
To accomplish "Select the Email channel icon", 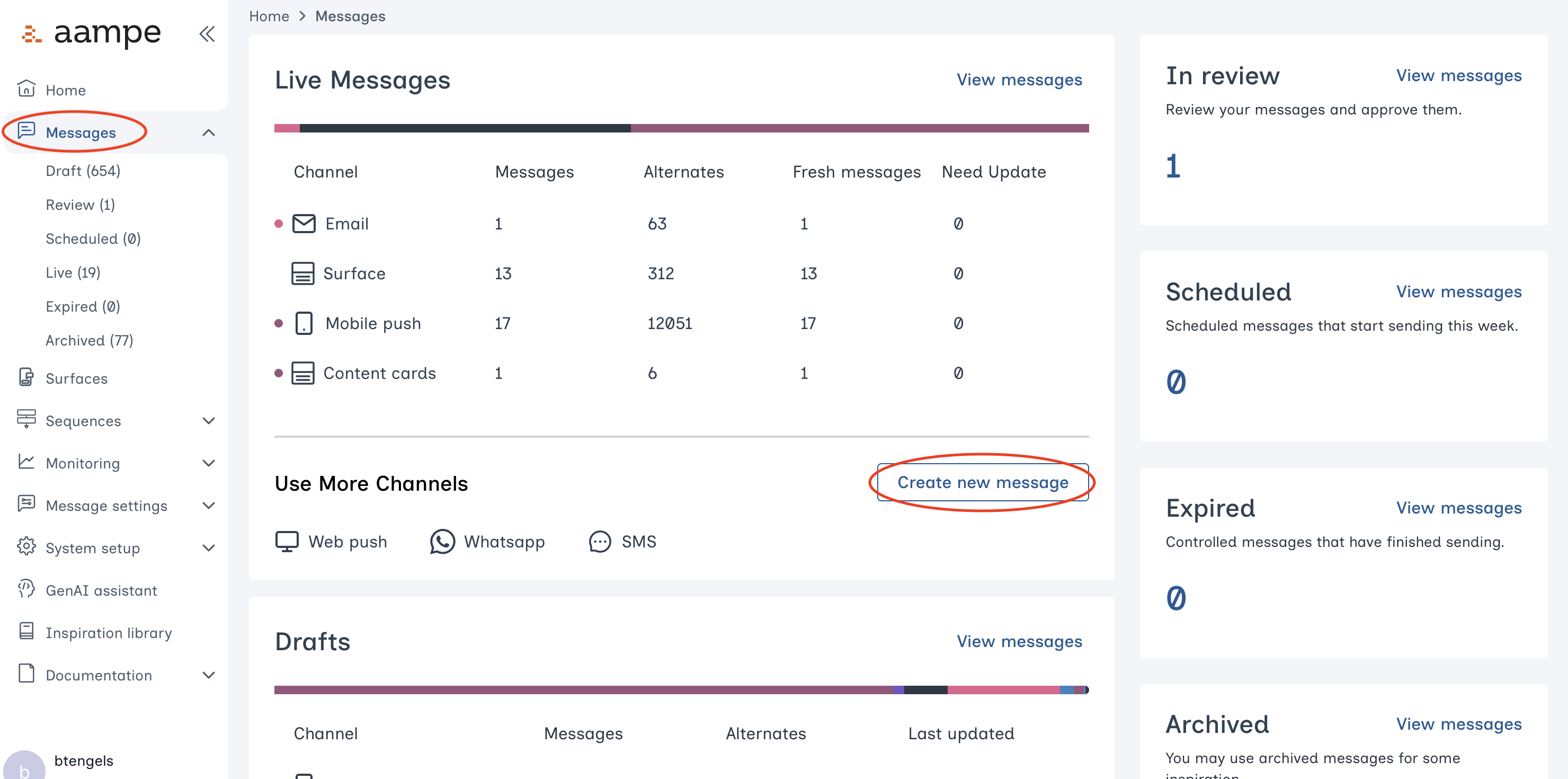I will [x=302, y=223].
